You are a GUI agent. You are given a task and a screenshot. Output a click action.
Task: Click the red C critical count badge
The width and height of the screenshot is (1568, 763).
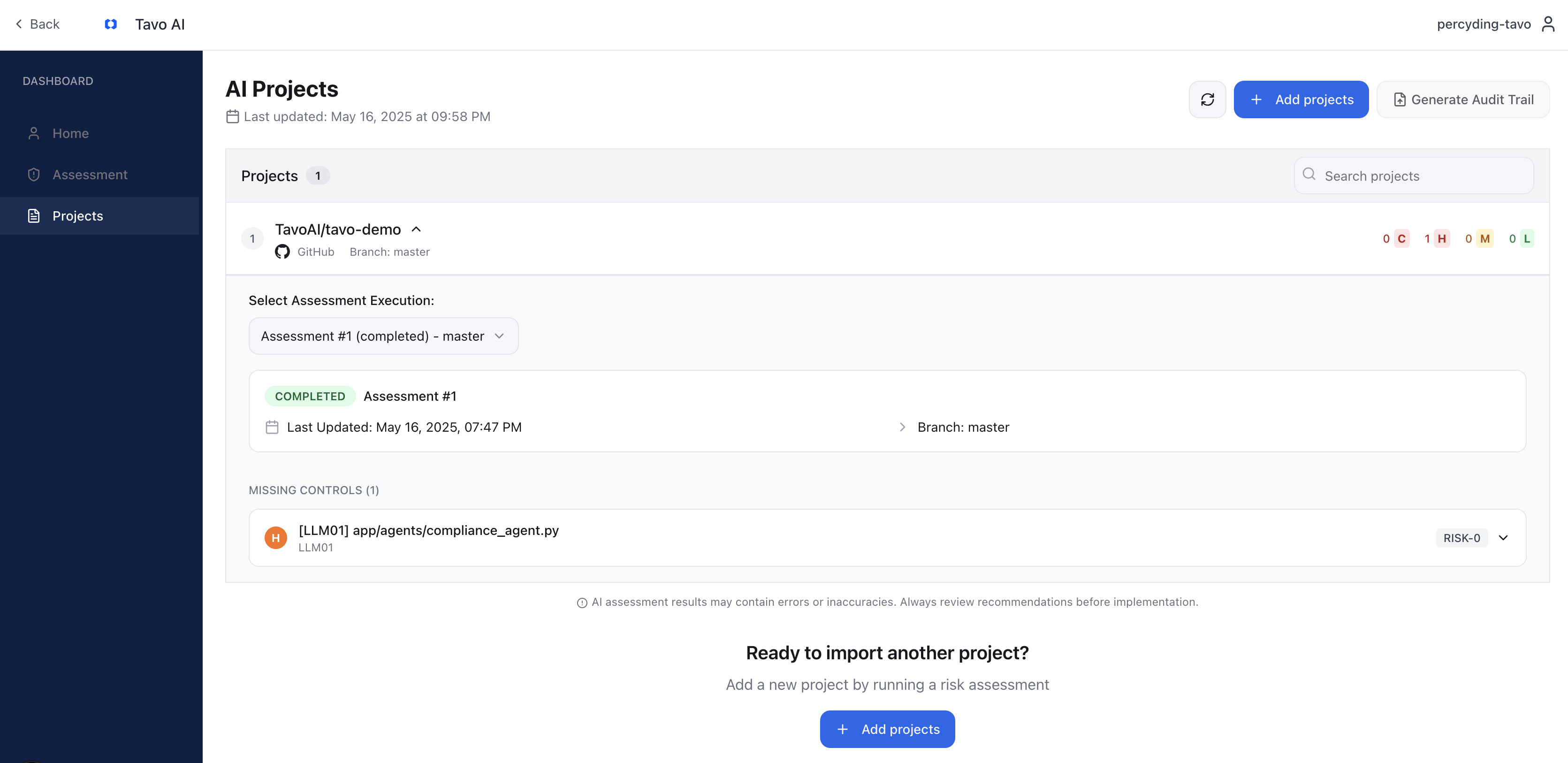(1401, 238)
